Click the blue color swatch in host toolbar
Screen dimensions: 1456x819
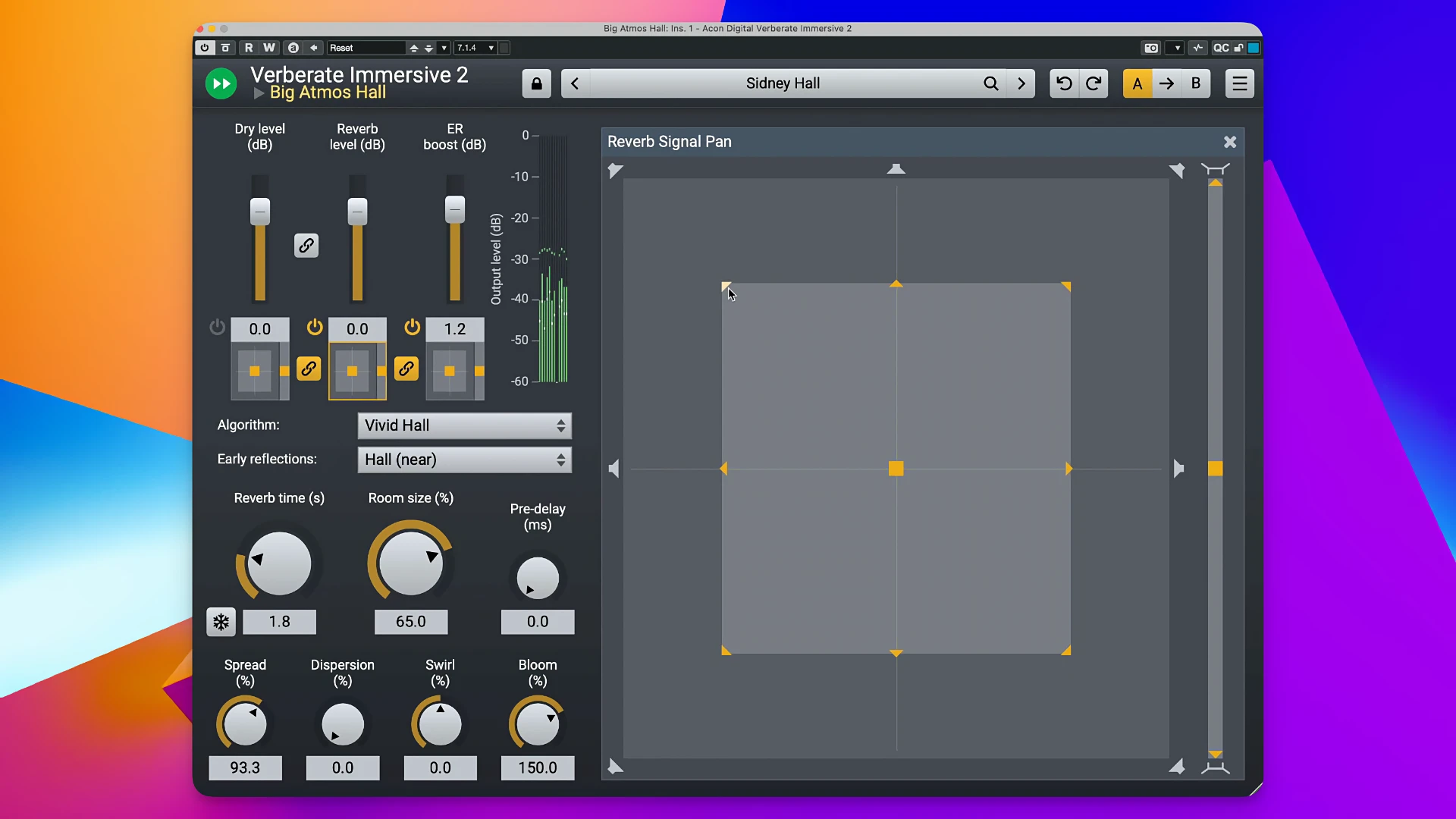(x=1254, y=48)
